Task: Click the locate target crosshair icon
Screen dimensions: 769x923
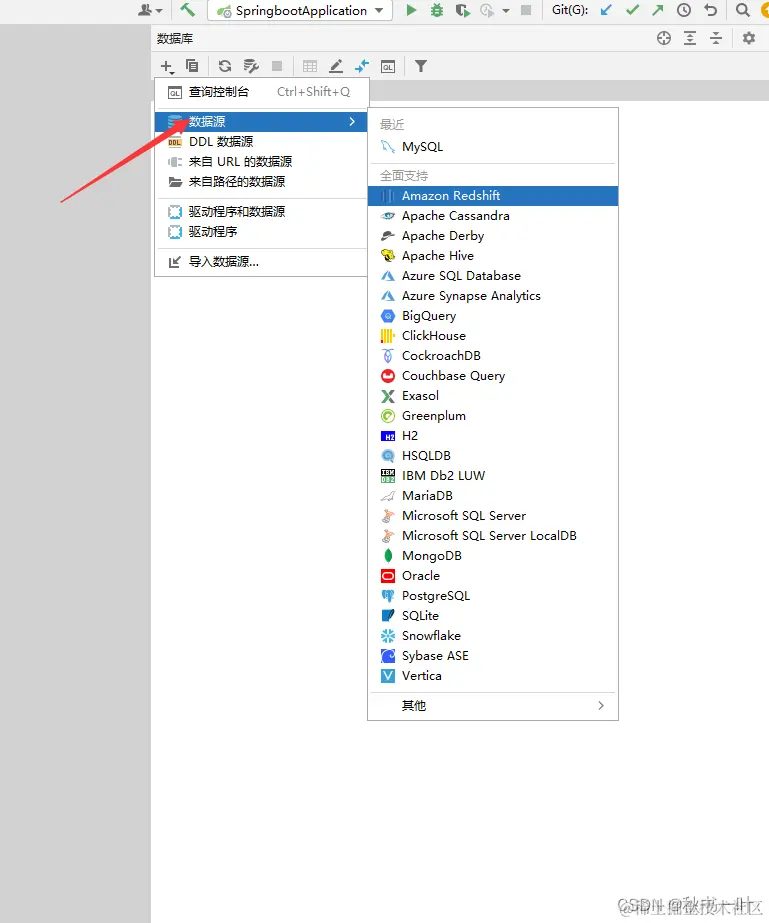Action: click(x=664, y=38)
